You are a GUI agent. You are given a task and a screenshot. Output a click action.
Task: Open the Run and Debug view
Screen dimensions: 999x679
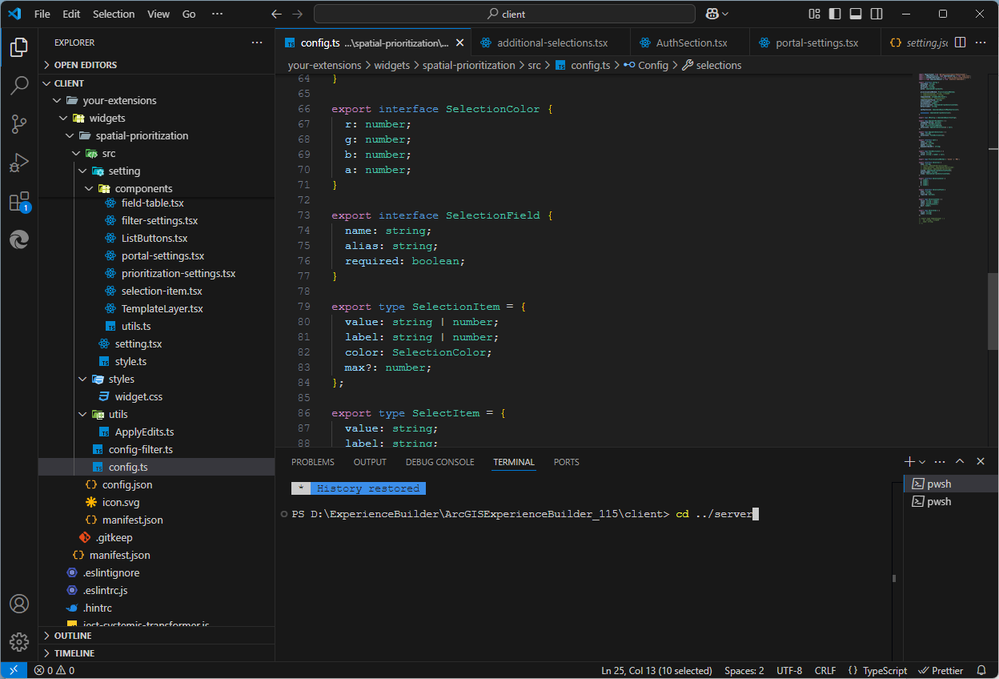[x=19, y=163]
